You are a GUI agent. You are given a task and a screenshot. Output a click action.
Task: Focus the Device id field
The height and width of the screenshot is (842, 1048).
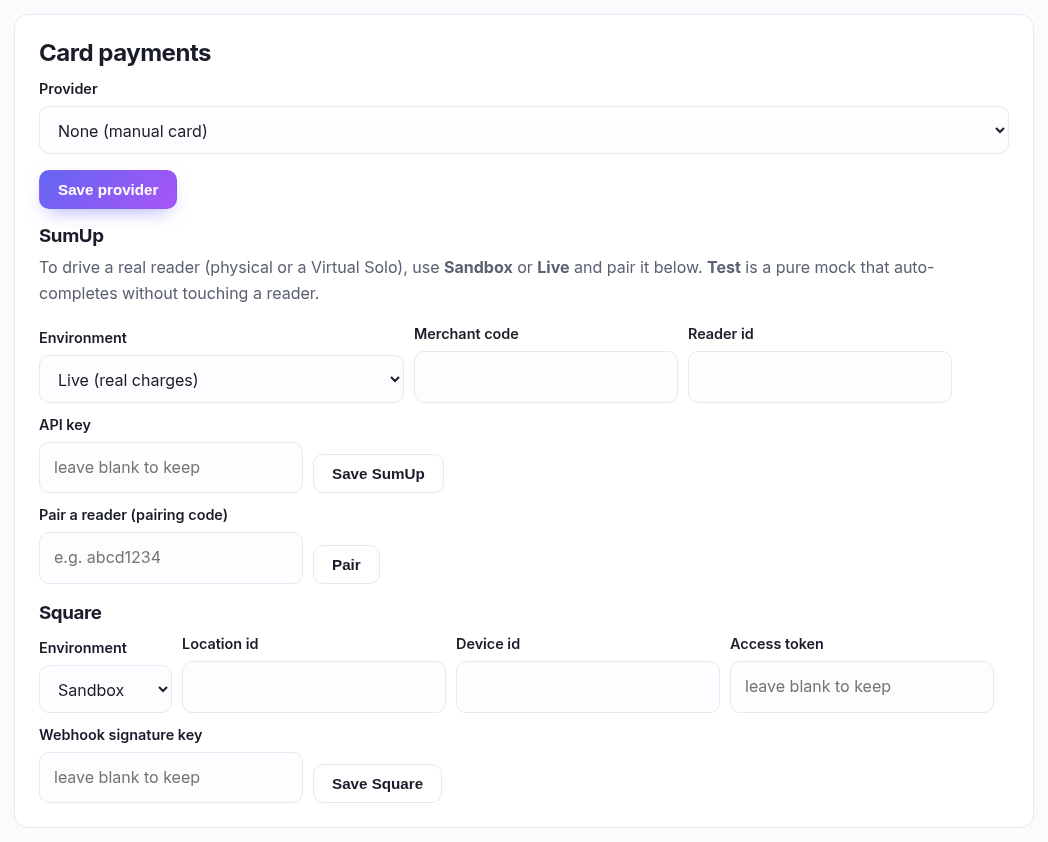587,687
